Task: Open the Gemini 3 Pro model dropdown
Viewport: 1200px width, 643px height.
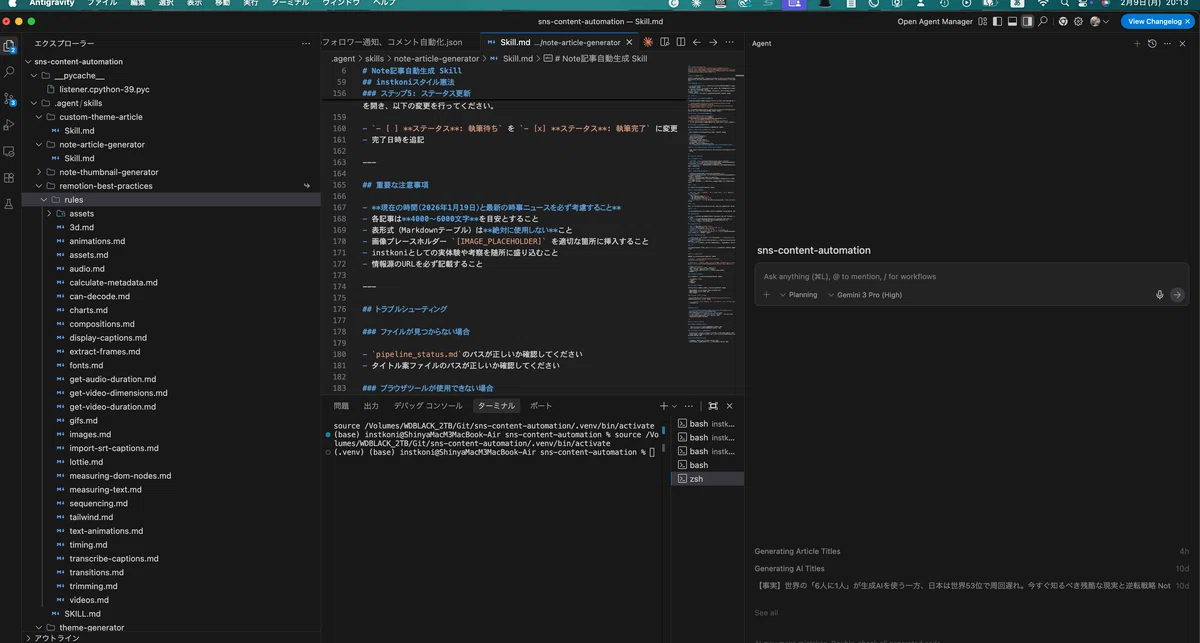Action: 865,295
